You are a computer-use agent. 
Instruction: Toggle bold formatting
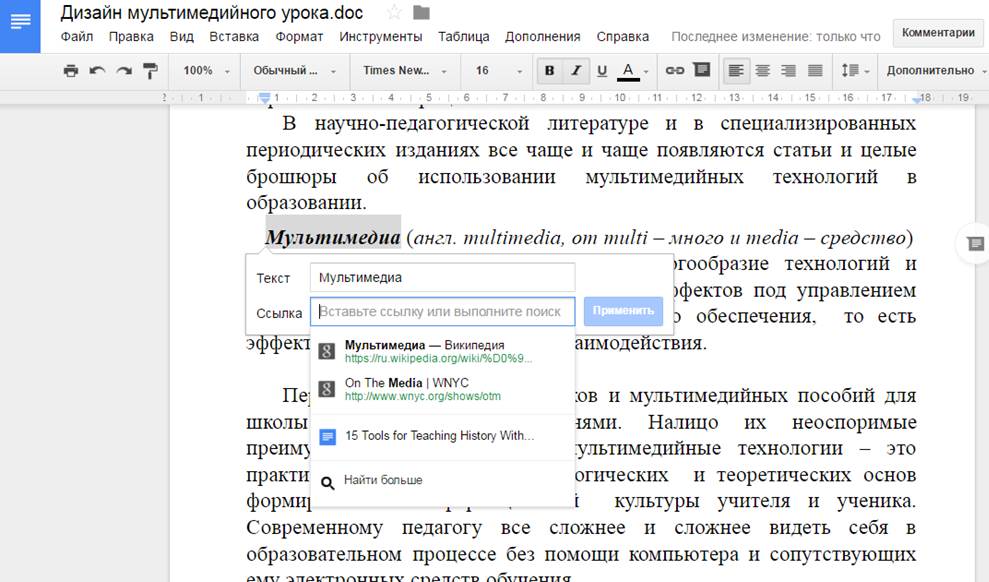[549, 71]
